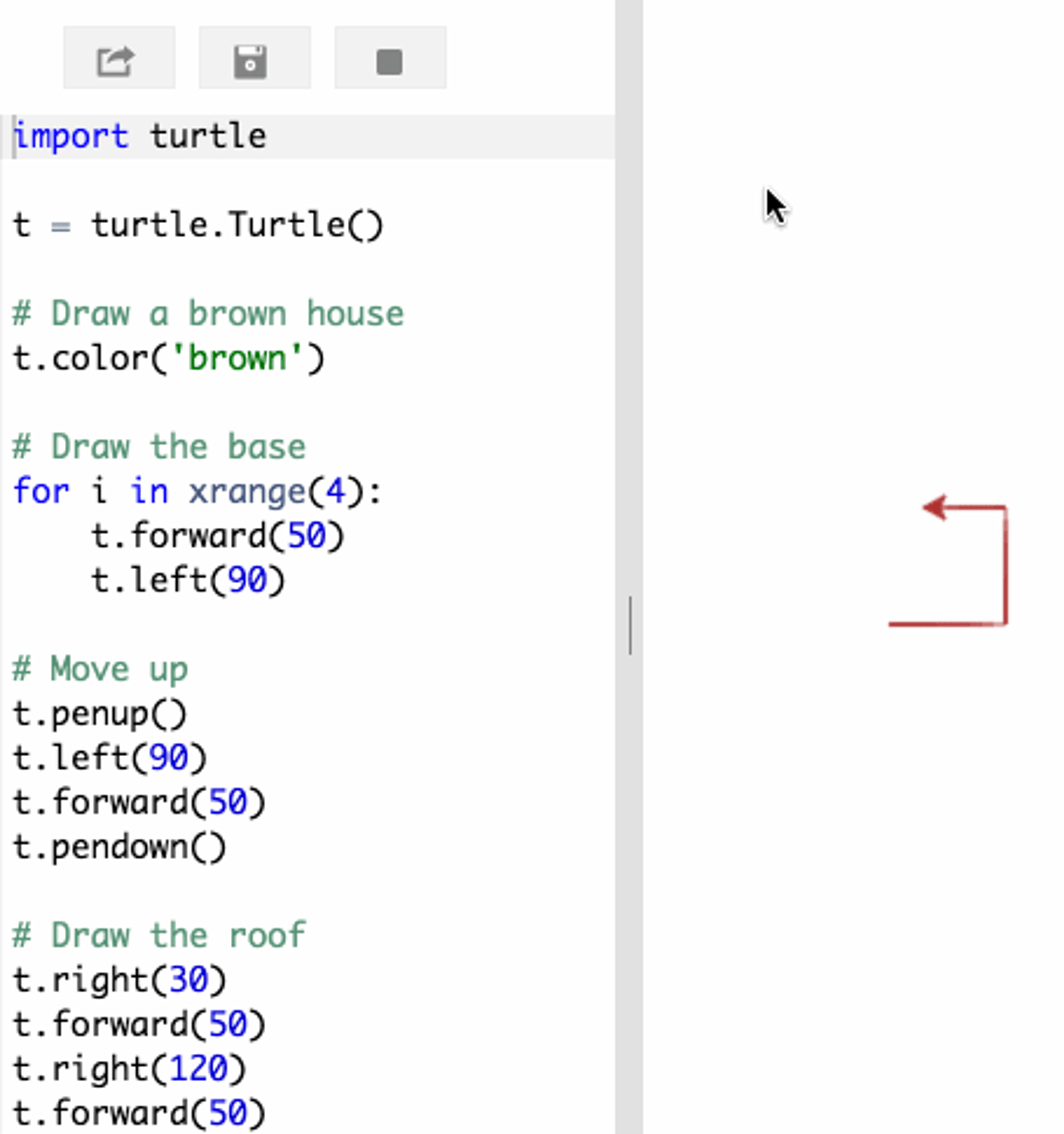Screen dimensions: 1064x1134
Task: Click number 50 in indented t.forward
Action: [306, 536]
